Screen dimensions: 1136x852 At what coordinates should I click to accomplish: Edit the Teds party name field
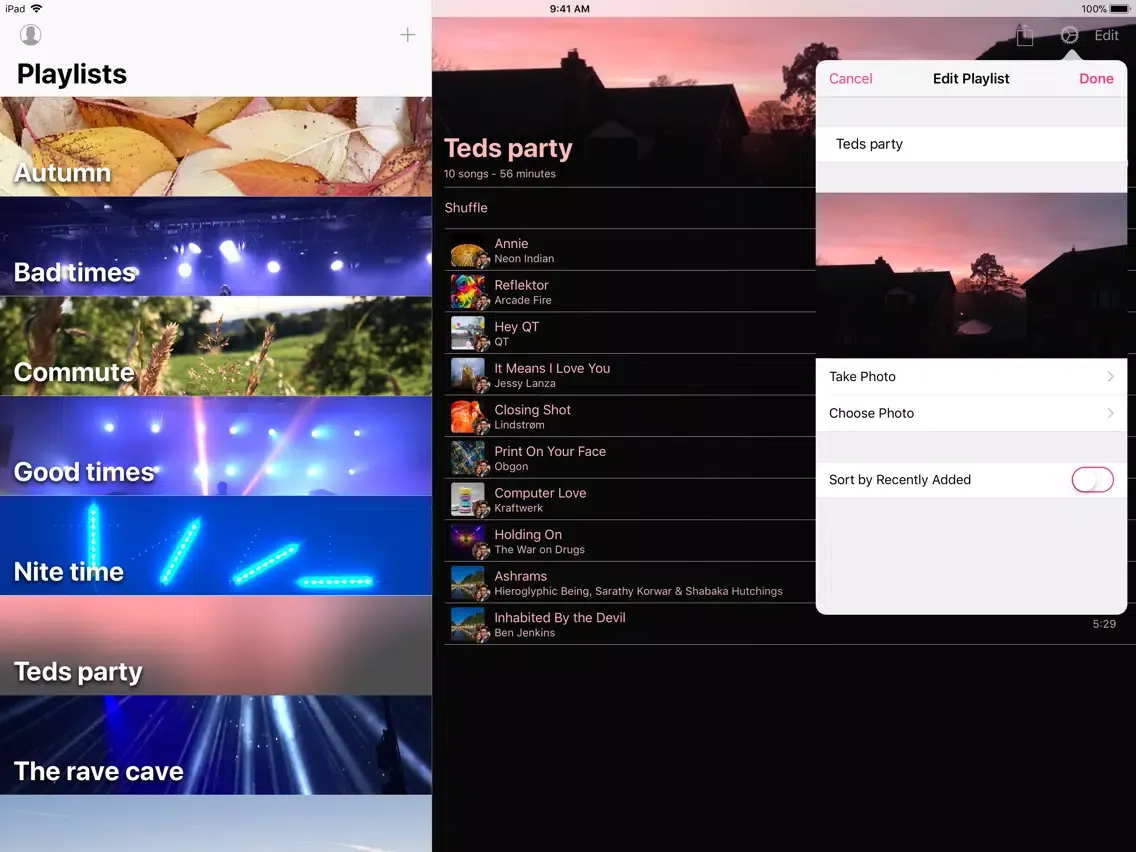point(972,144)
